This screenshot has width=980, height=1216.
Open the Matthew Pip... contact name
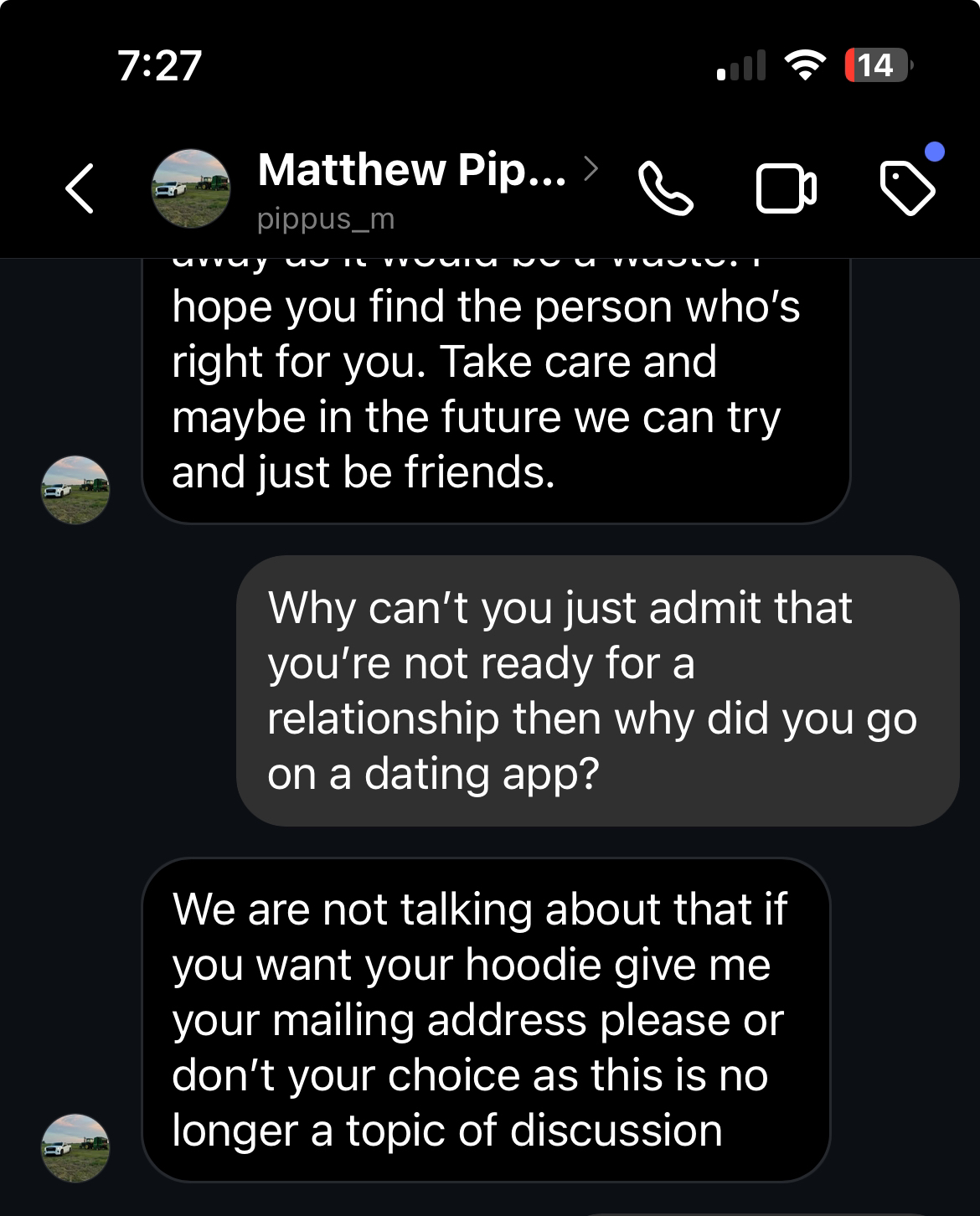point(411,170)
